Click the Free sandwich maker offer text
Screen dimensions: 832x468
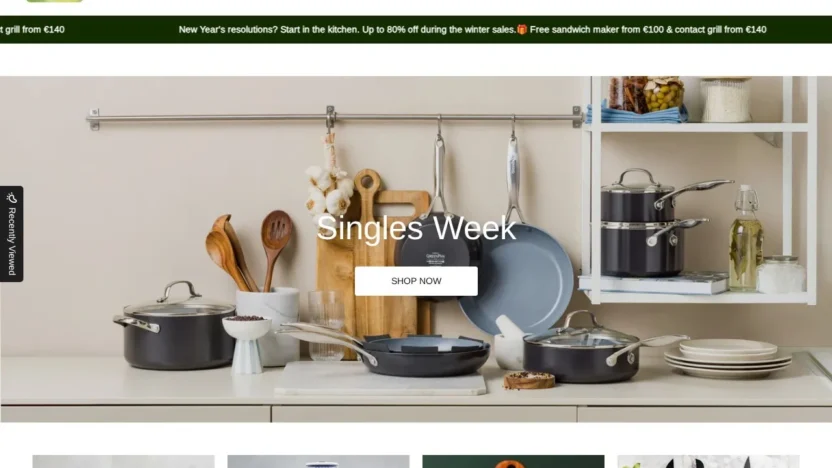(648, 30)
